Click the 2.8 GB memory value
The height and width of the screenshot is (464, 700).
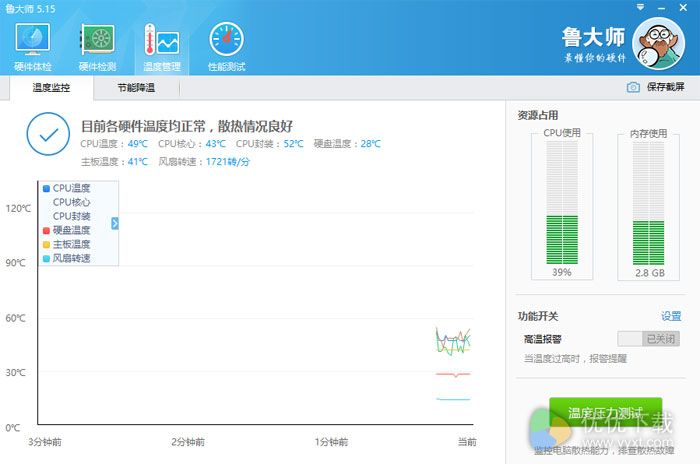(650, 273)
